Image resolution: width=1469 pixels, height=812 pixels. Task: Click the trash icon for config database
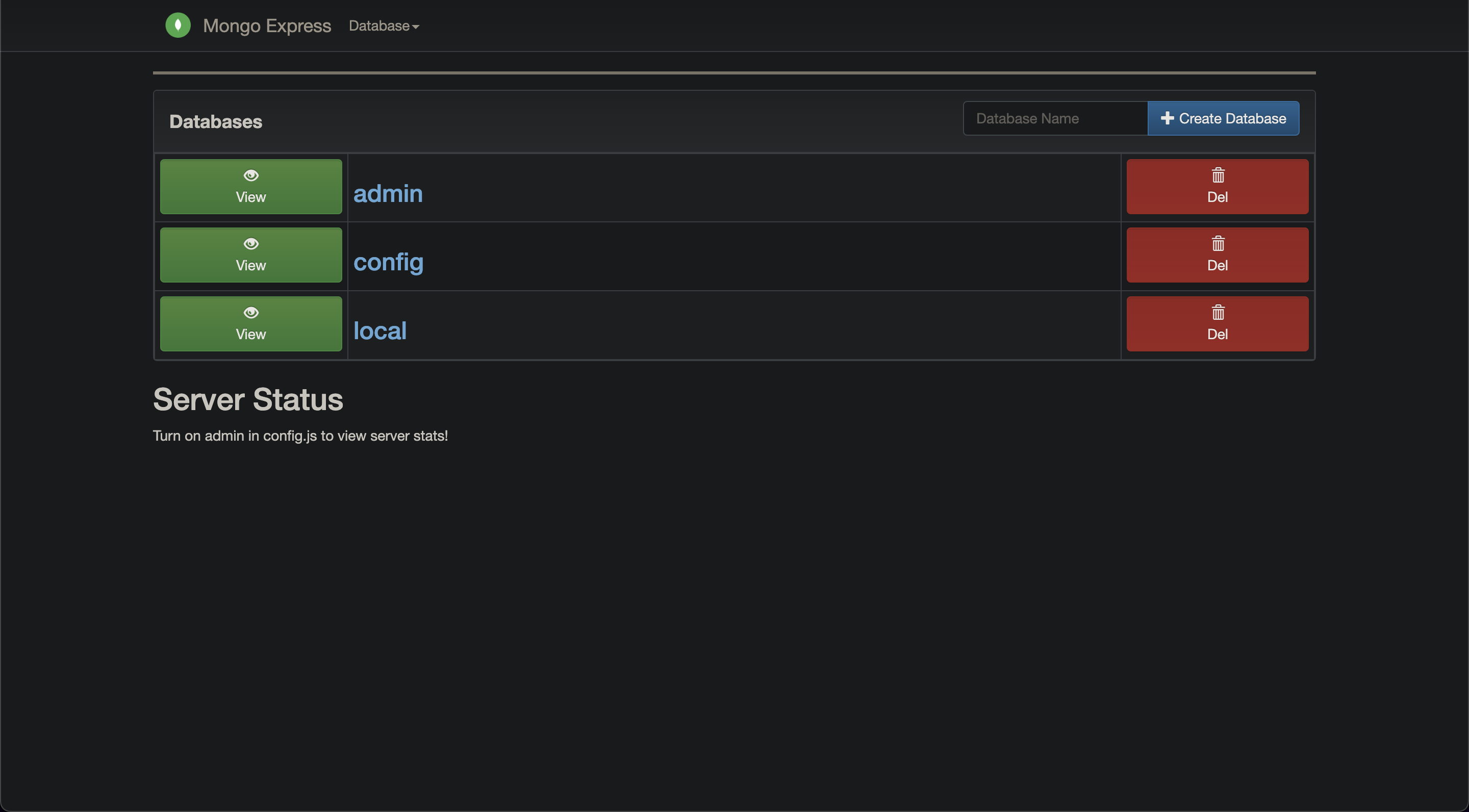click(x=1218, y=243)
